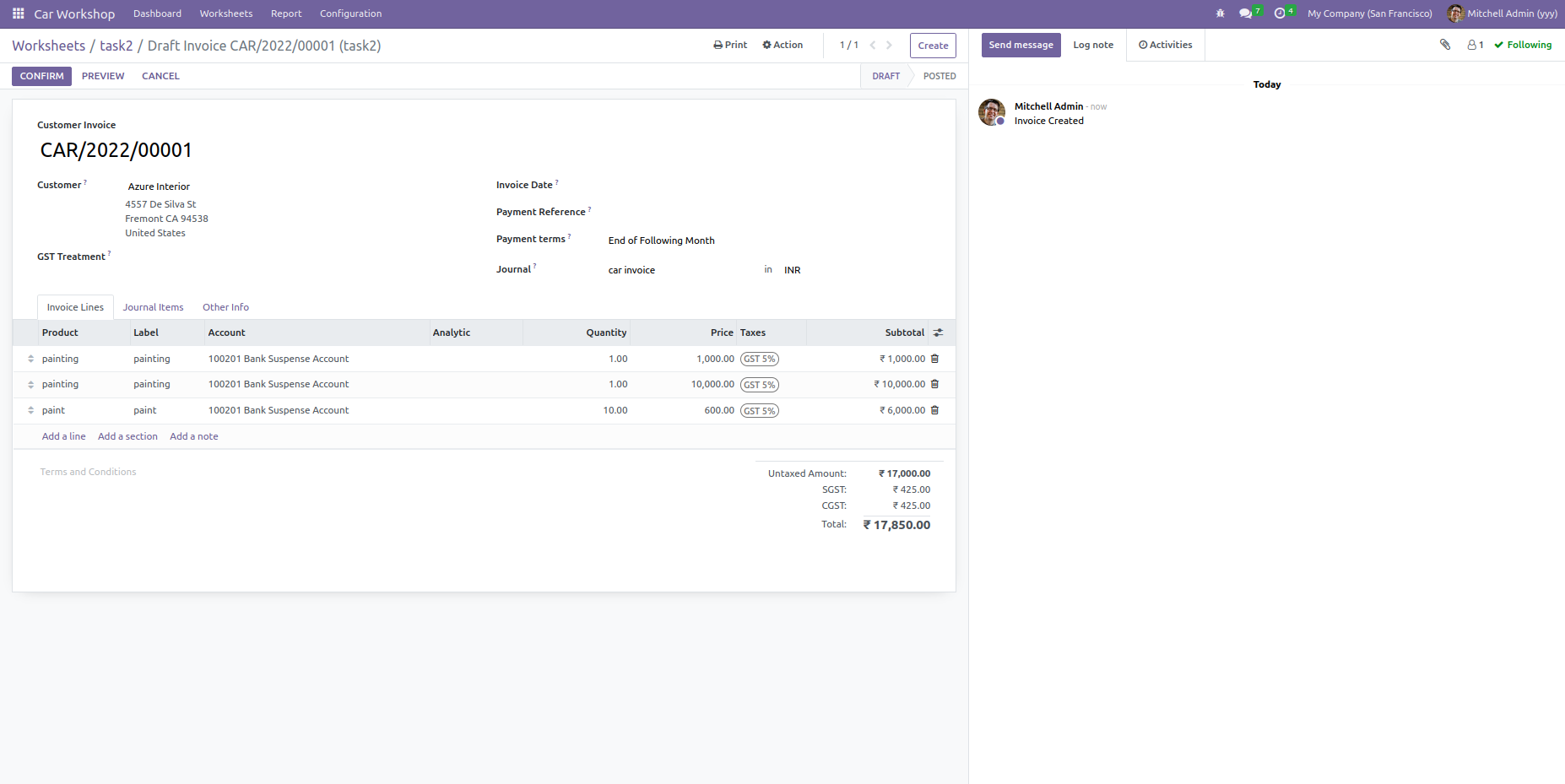This screenshot has height=784, width=1565.
Task: Toggle the Following subscription
Action: pyautogui.click(x=1523, y=45)
